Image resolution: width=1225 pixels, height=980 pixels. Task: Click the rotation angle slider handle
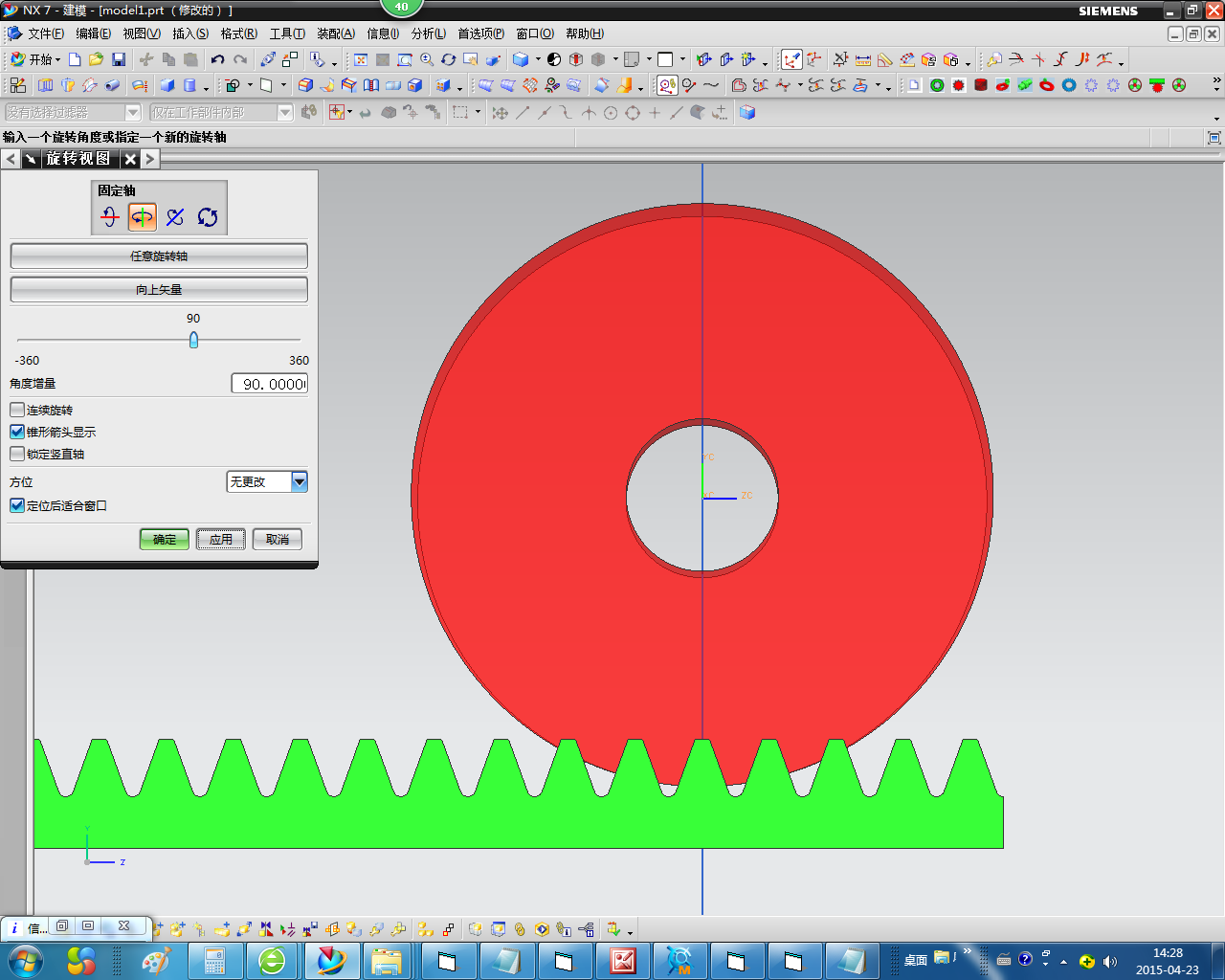point(193,340)
